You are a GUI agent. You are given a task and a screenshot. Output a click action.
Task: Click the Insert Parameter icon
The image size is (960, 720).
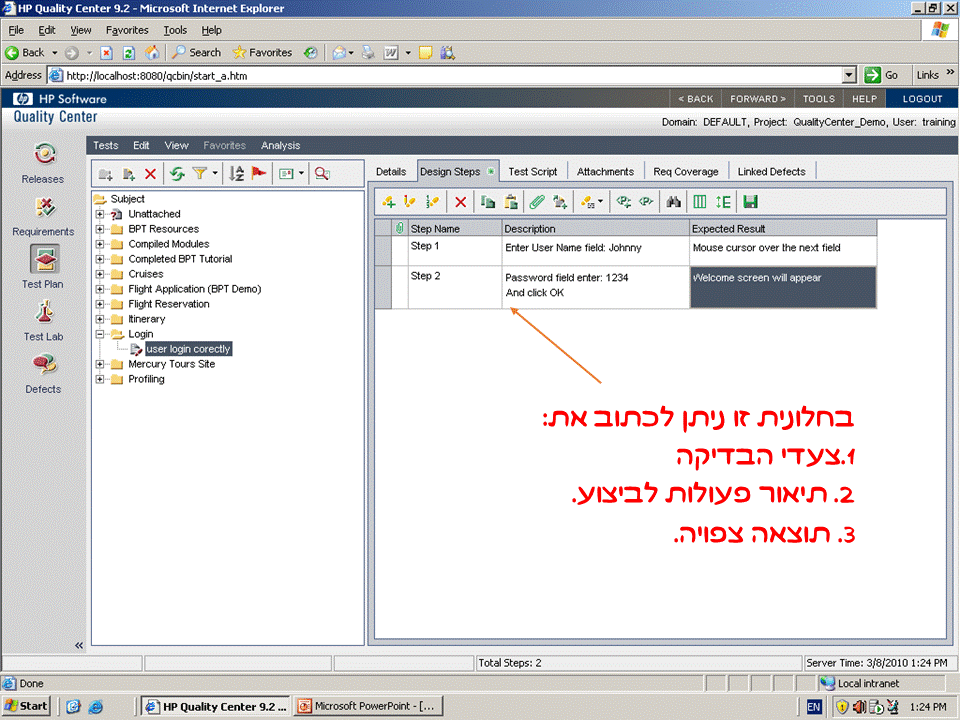623,201
